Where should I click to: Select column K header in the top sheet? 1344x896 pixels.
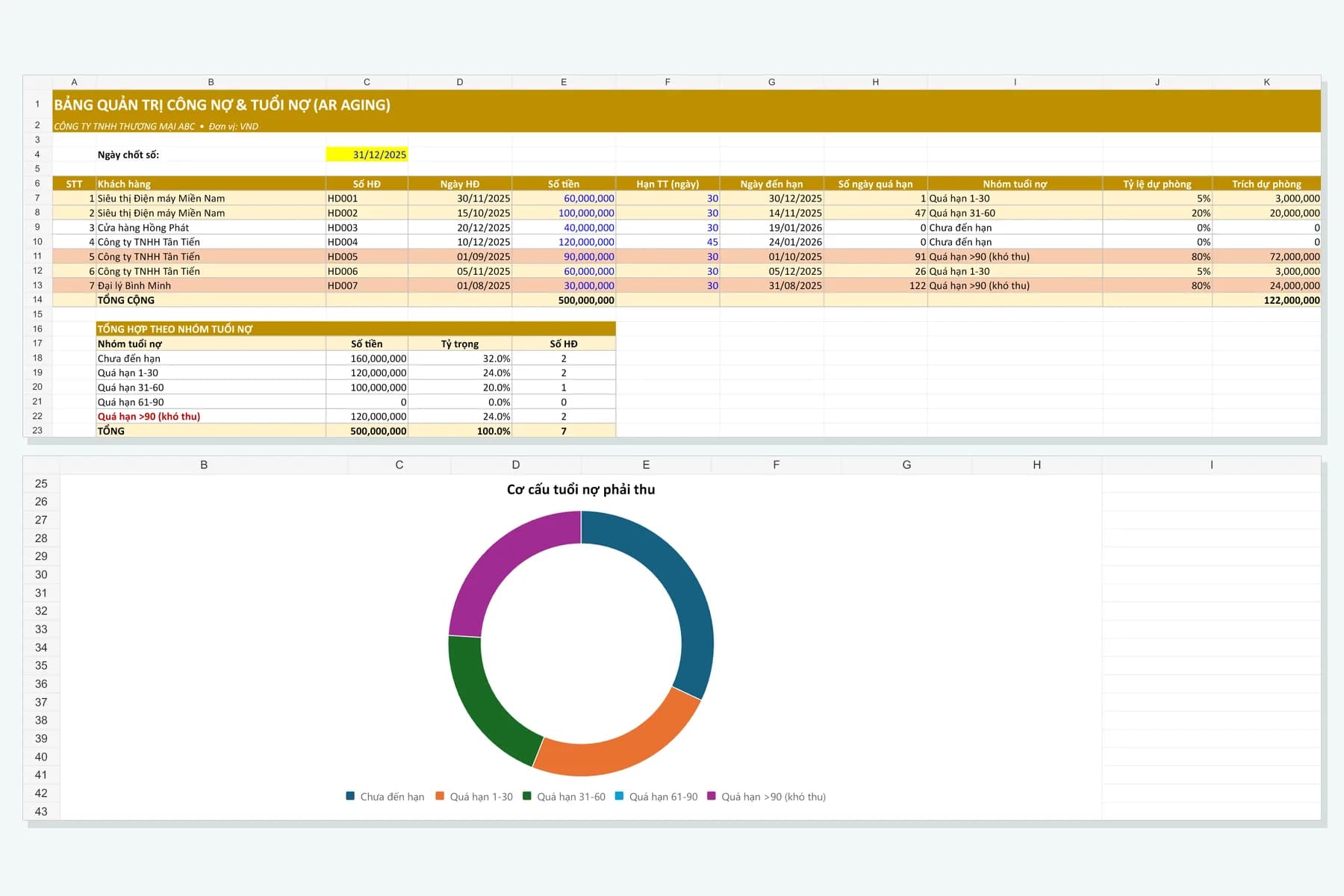point(1266,82)
